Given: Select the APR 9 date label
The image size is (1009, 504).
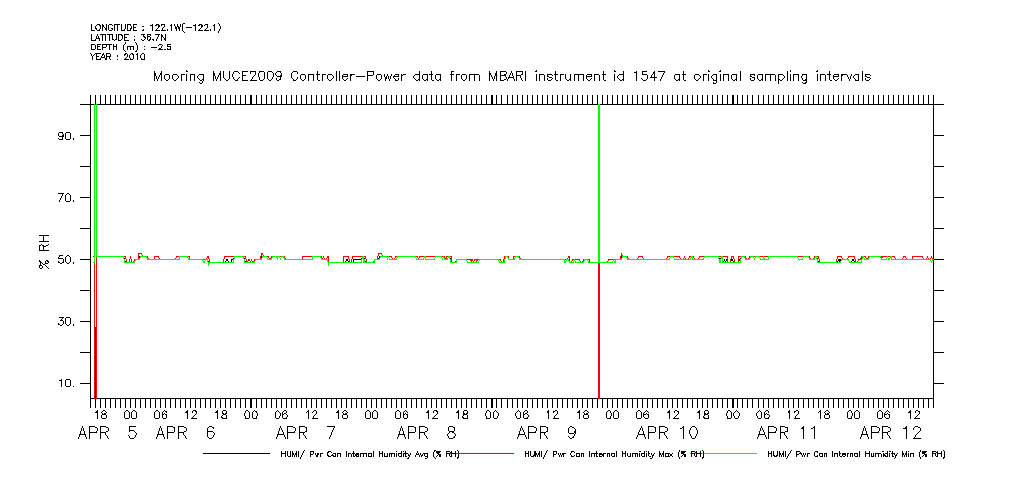Looking at the screenshot, I should (546, 433).
